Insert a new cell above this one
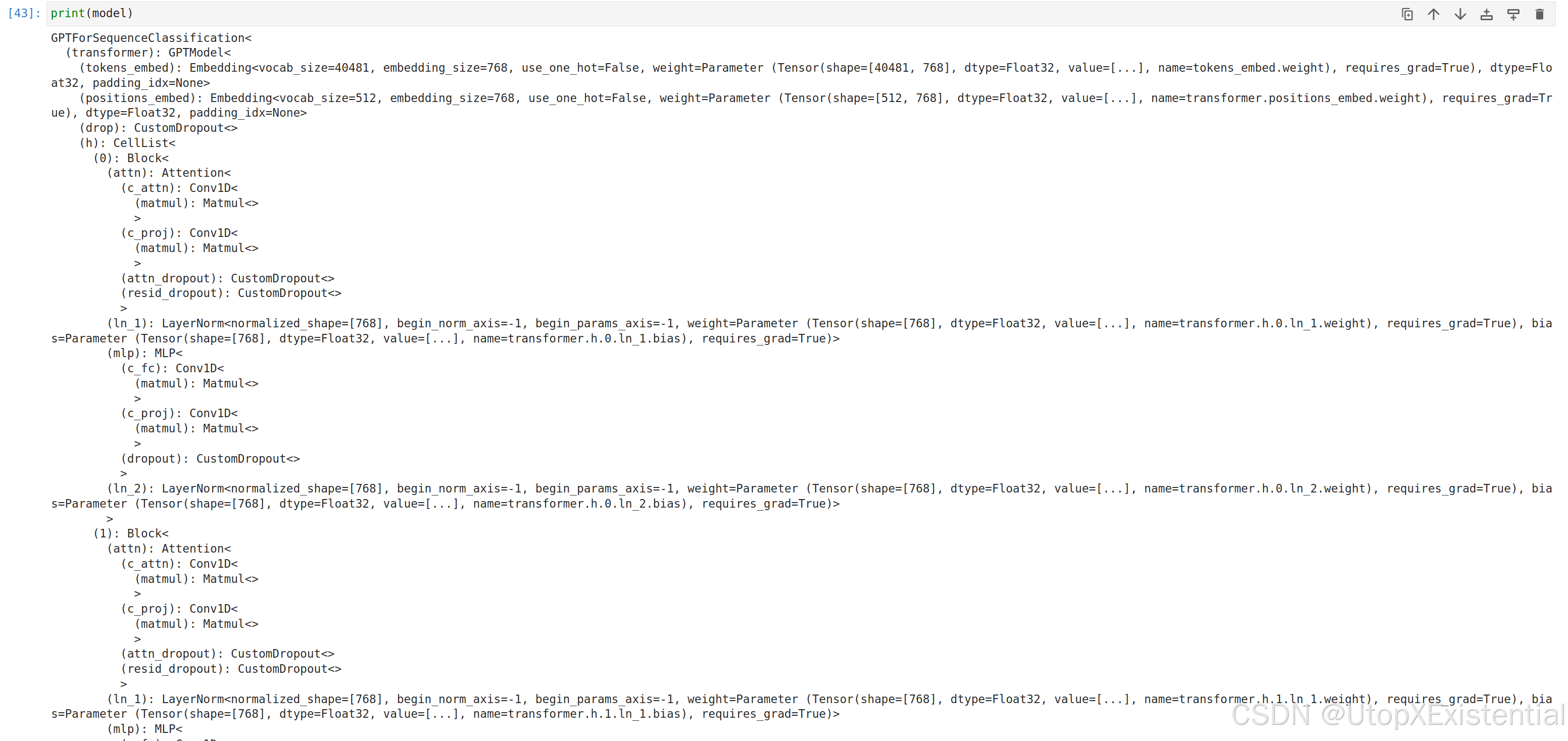 click(x=1487, y=14)
